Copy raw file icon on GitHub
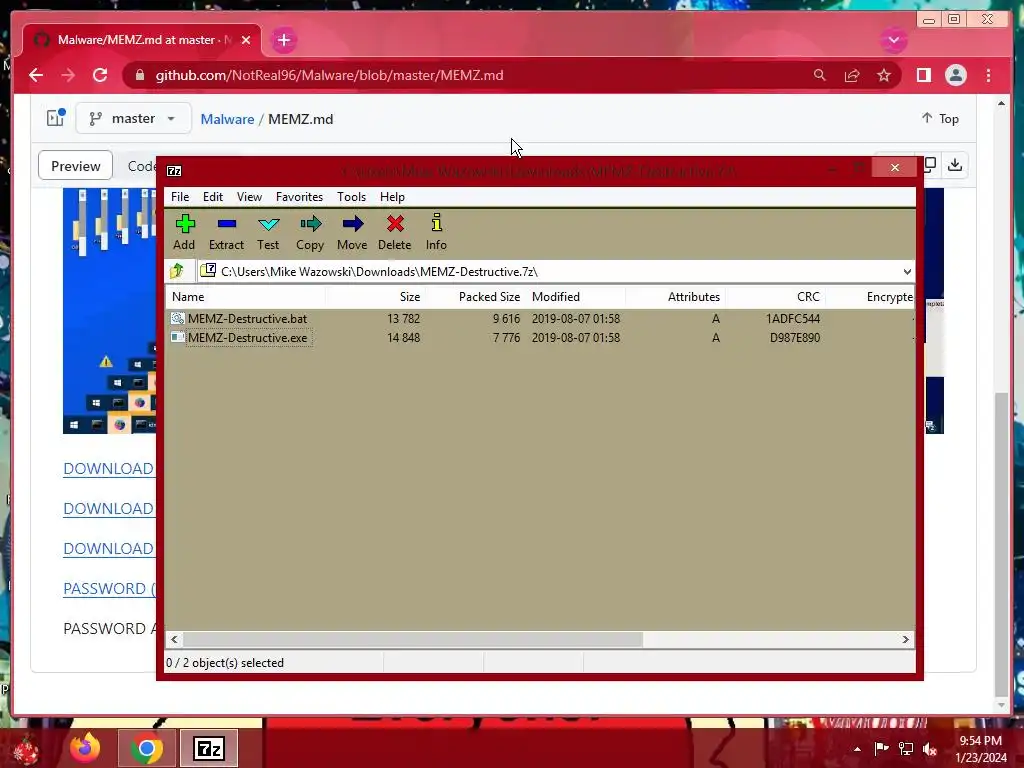The width and height of the screenshot is (1024, 768). click(930, 165)
